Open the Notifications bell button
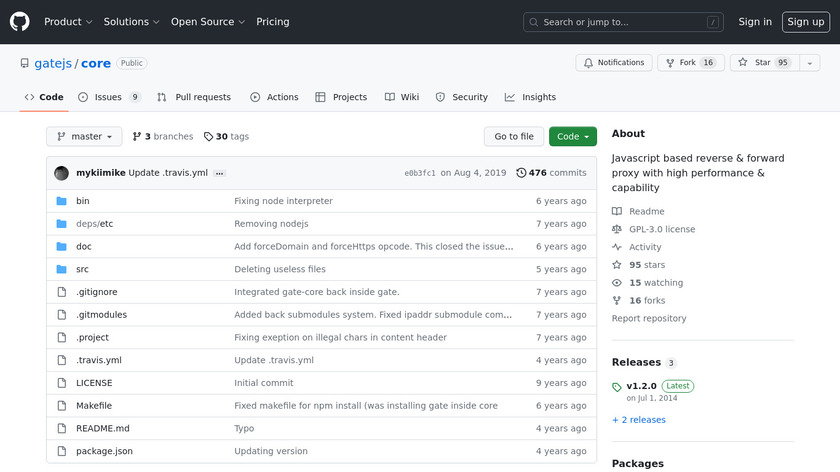This screenshot has height=472, width=840. pos(612,63)
